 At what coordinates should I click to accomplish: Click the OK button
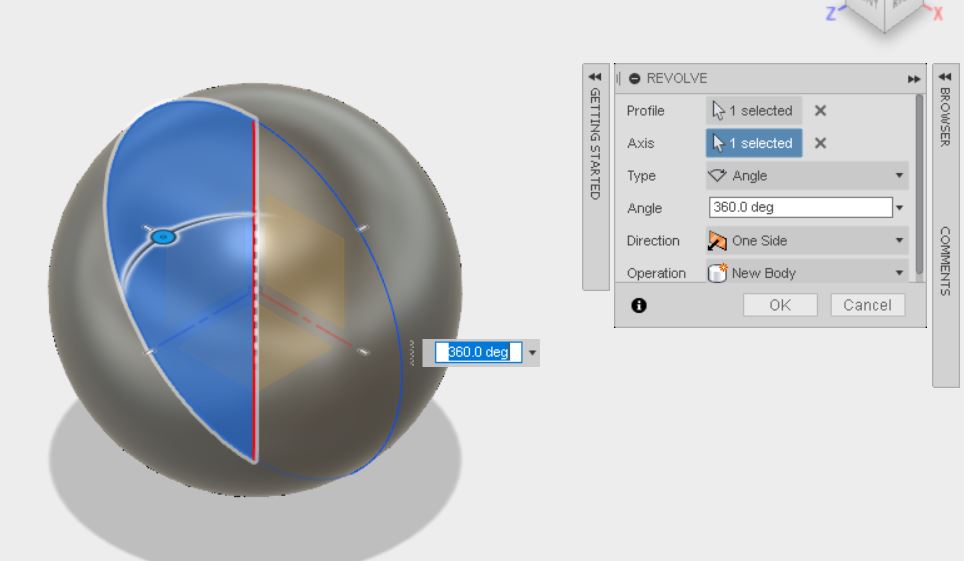780,305
